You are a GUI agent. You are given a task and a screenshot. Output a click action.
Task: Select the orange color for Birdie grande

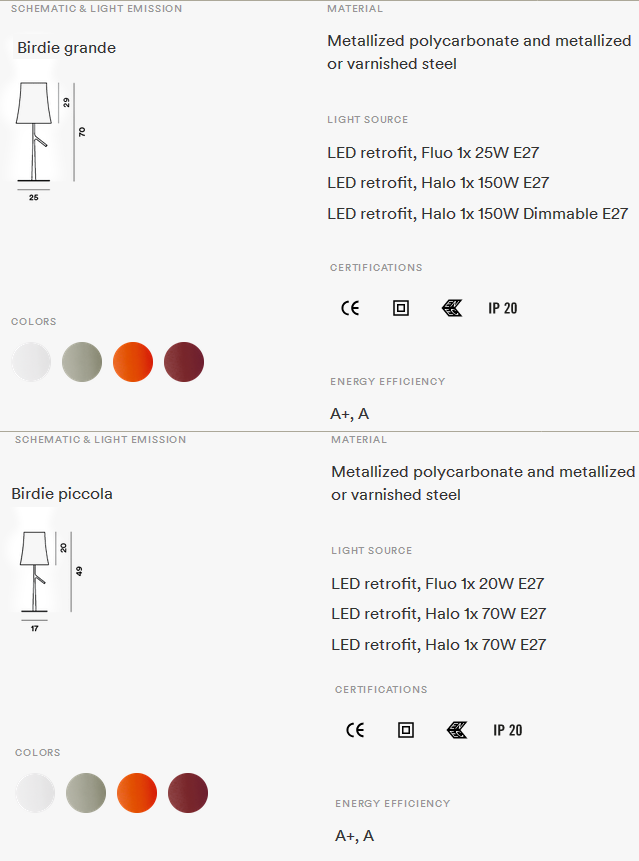(x=133, y=362)
